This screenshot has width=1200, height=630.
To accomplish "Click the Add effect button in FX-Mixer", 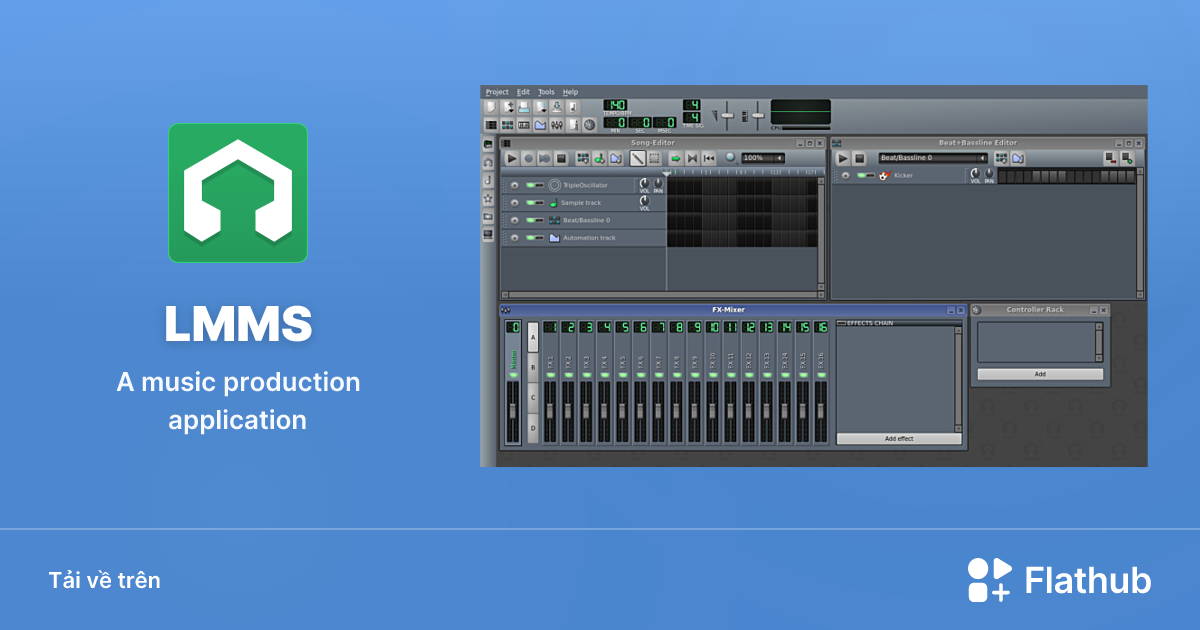I will point(898,439).
